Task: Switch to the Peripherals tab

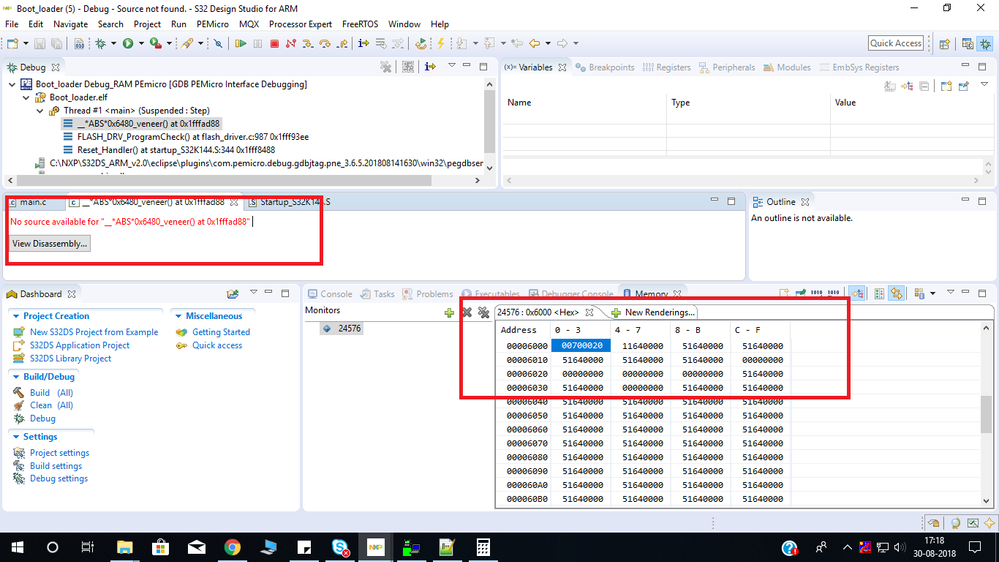Action: coord(727,67)
